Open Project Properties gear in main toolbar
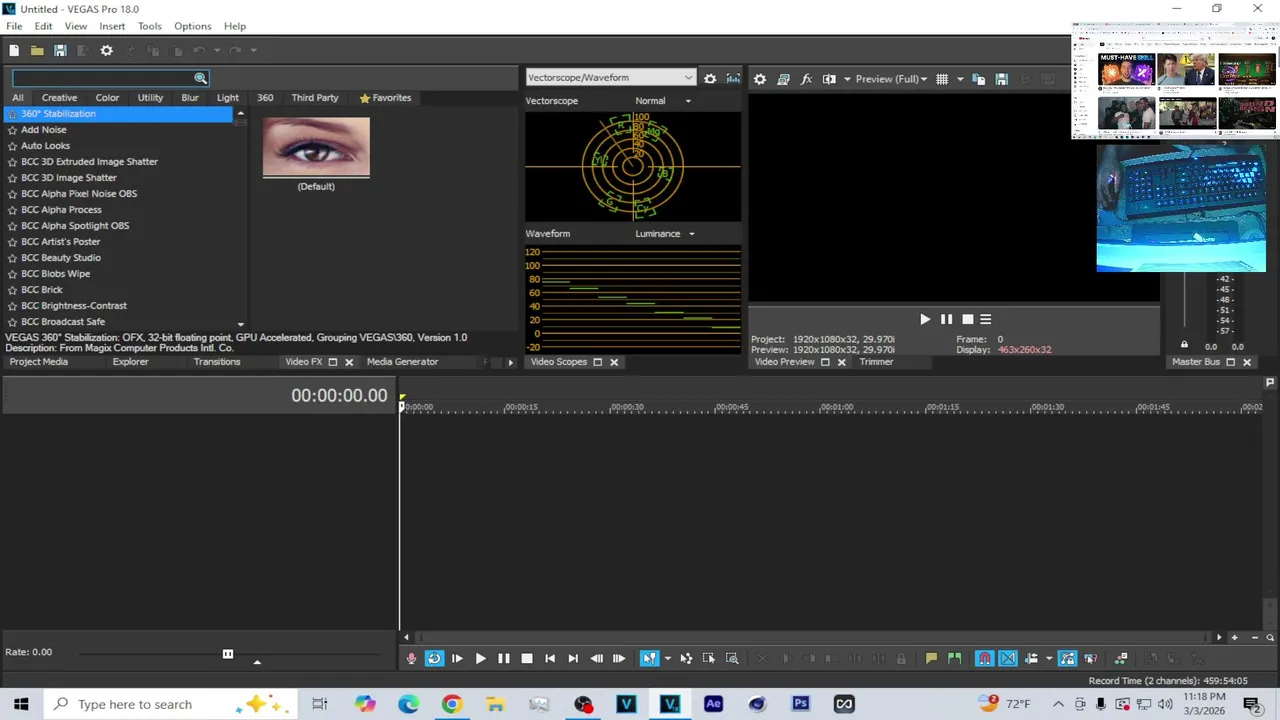 pyautogui.click(x=107, y=50)
